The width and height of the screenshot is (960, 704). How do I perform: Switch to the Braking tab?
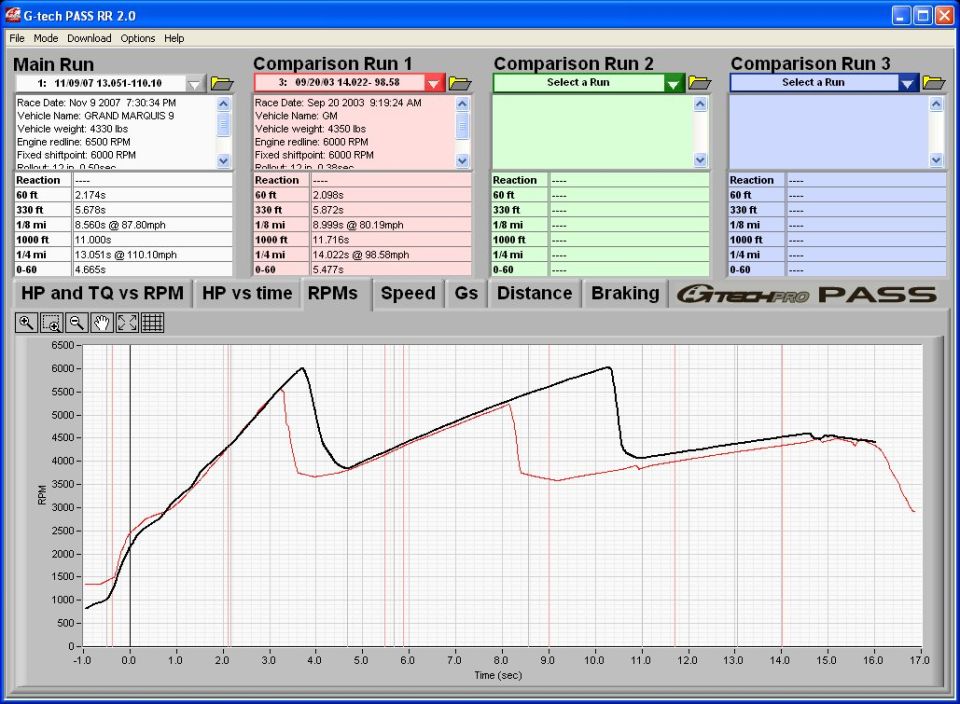coord(625,293)
